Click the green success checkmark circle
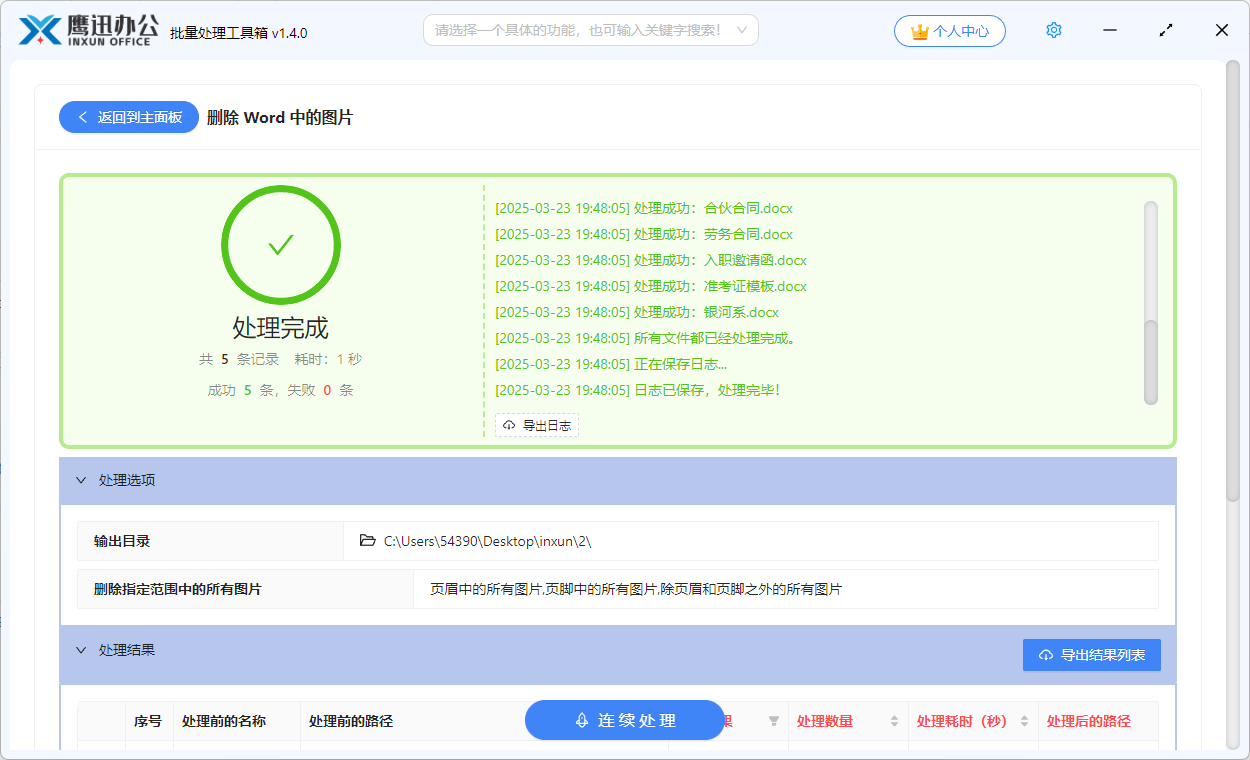1250x760 pixels. tap(281, 245)
